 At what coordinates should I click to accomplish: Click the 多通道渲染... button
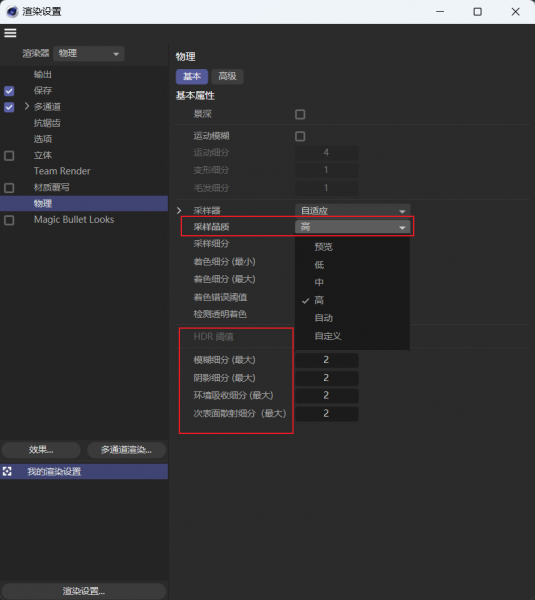(126, 450)
